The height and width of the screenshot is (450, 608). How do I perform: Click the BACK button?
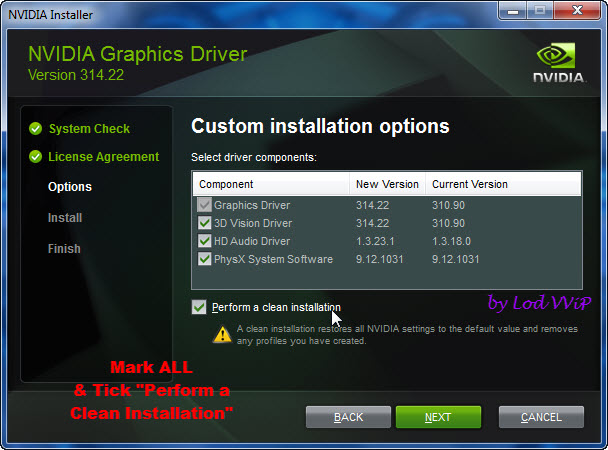pos(348,417)
